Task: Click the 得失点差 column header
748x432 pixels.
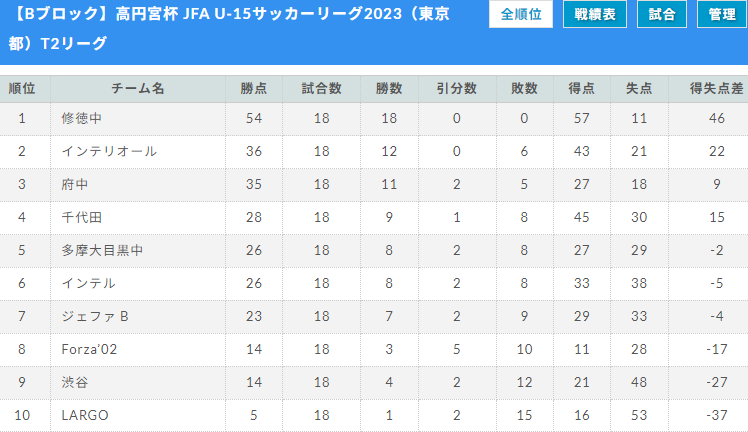Action: [716, 89]
